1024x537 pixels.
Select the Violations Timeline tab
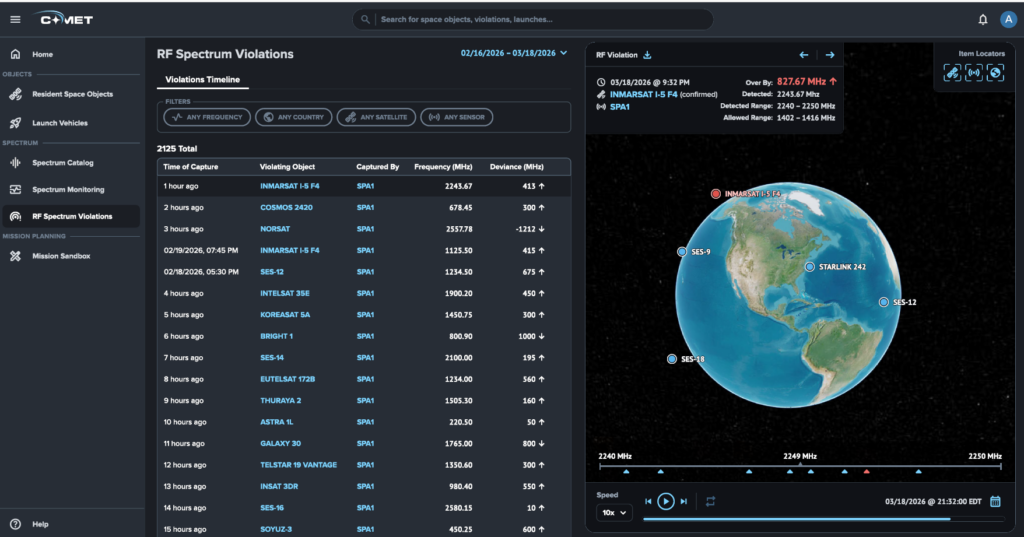tap(203, 80)
